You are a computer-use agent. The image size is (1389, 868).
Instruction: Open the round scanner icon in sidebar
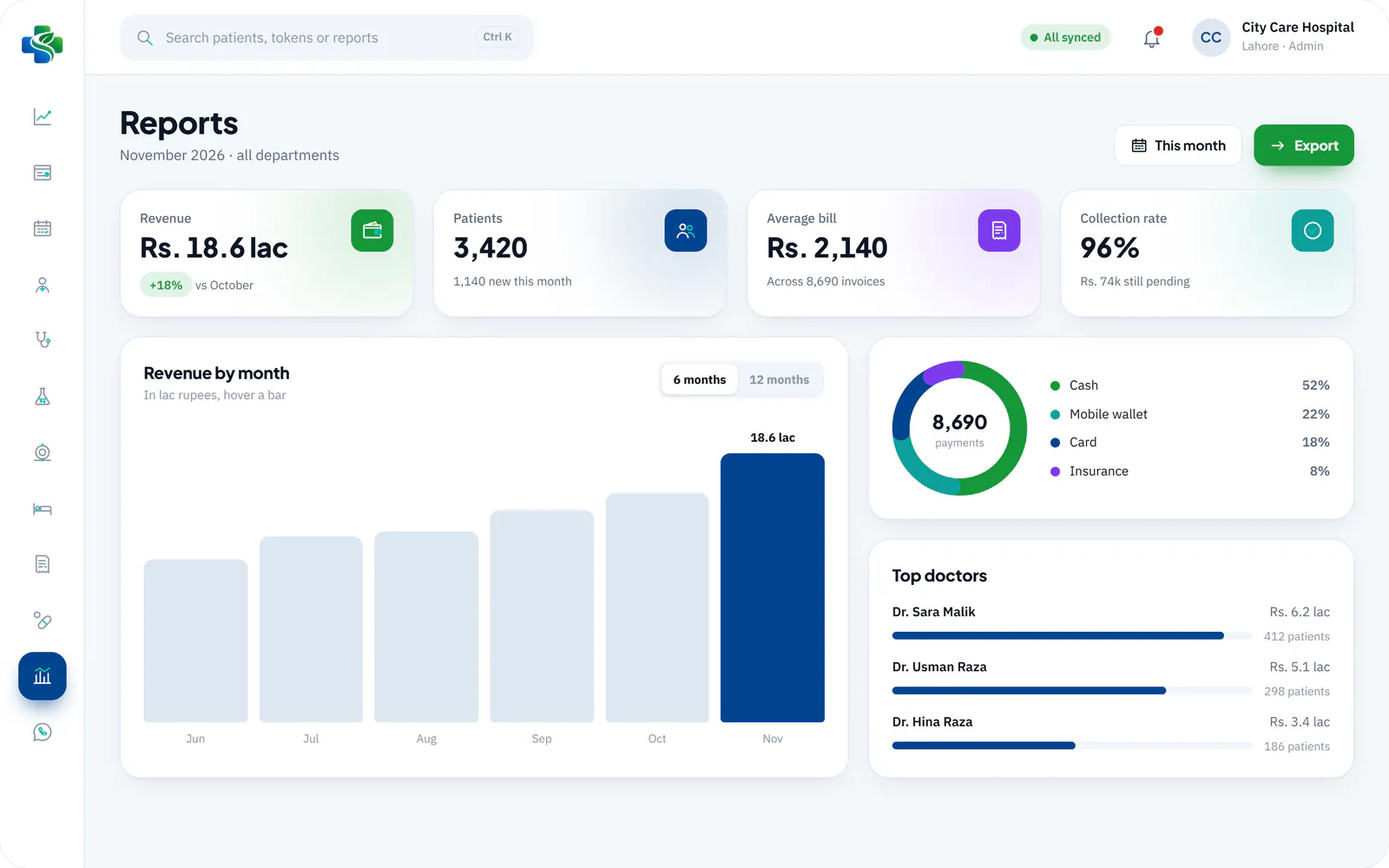(43, 452)
